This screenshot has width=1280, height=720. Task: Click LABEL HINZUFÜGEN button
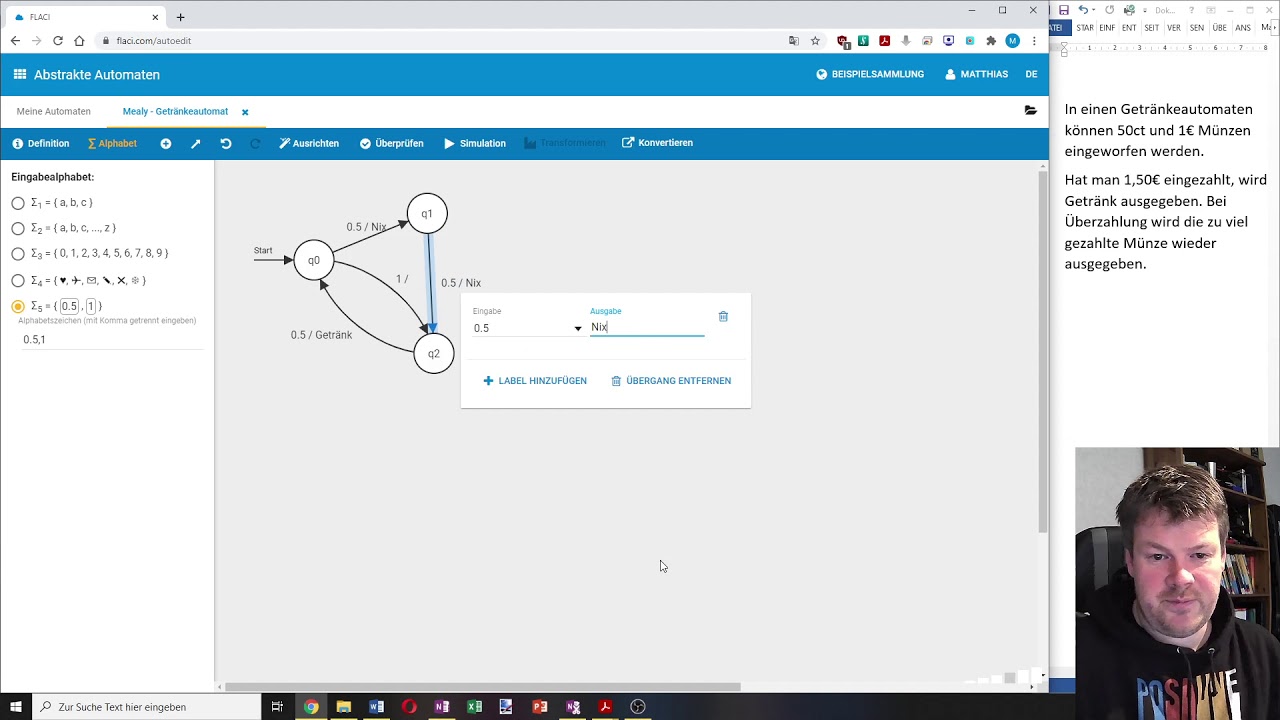click(x=535, y=381)
